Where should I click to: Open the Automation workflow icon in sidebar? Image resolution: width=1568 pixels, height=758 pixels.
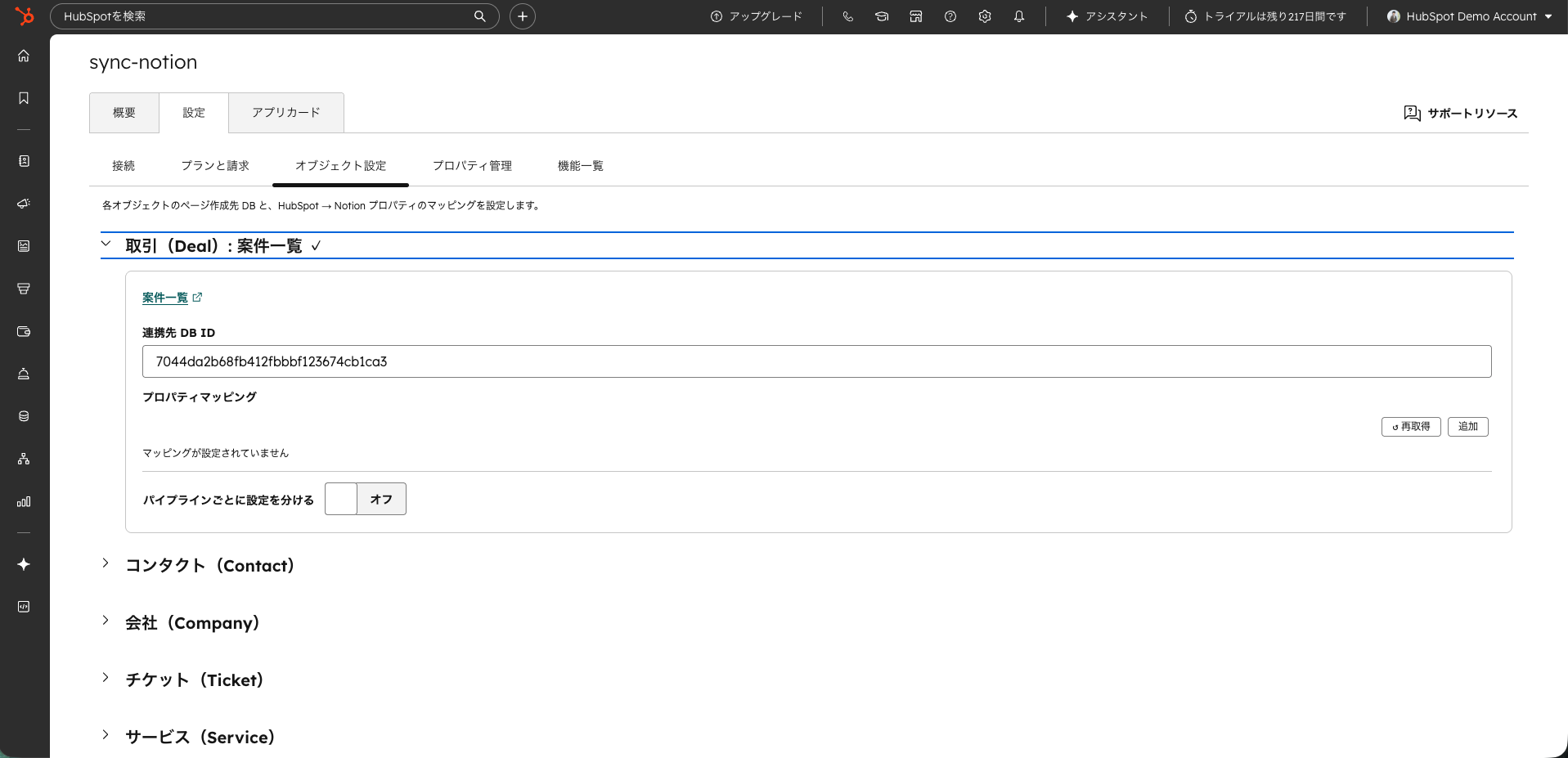tap(24, 459)
